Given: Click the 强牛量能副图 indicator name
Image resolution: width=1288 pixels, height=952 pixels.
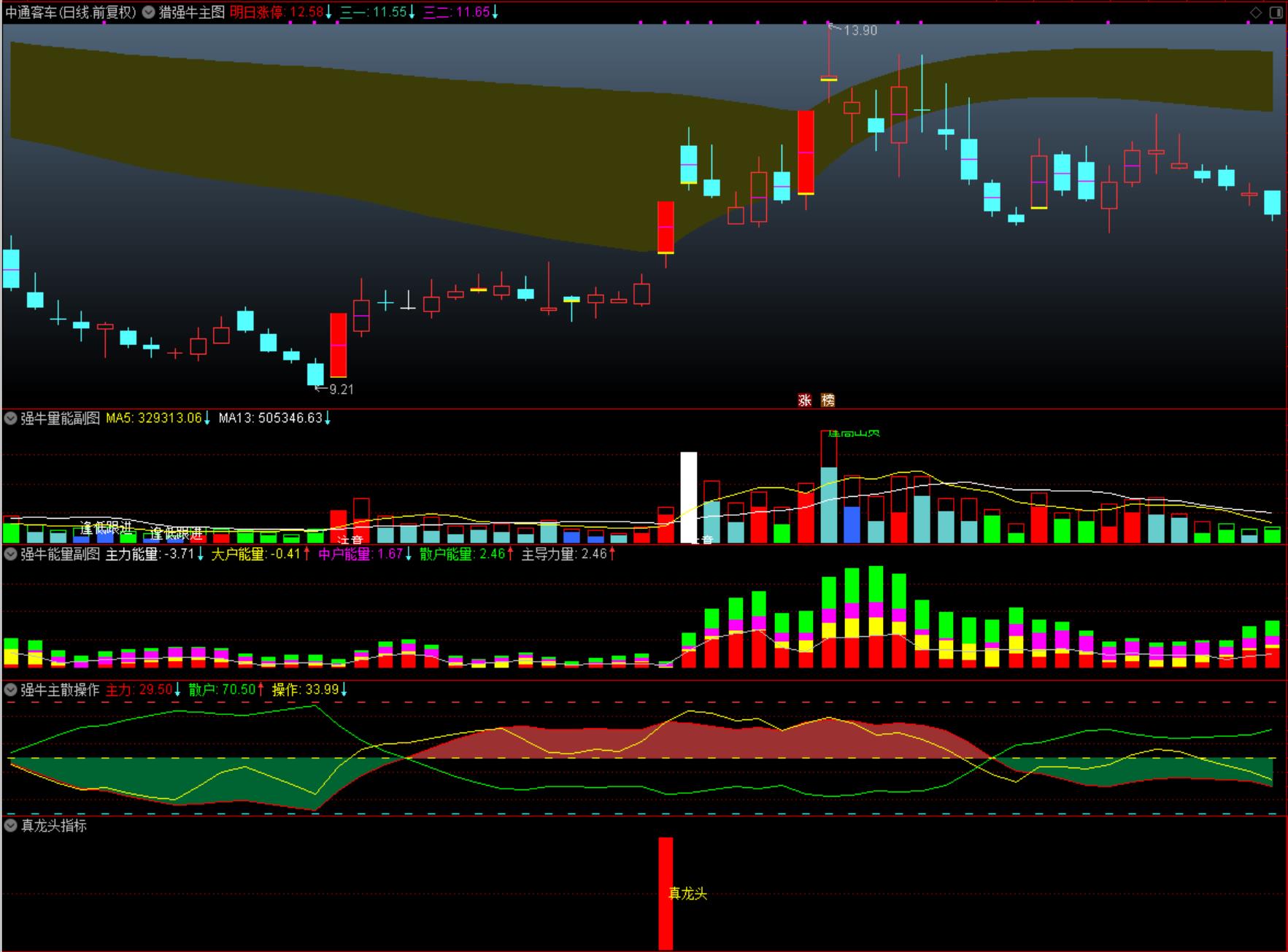Looking at the screenshot, I should [x=60, y=418].
